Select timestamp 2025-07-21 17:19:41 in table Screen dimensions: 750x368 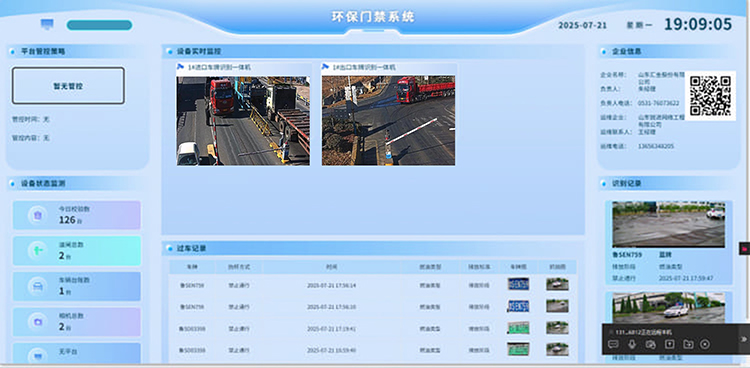331,329
